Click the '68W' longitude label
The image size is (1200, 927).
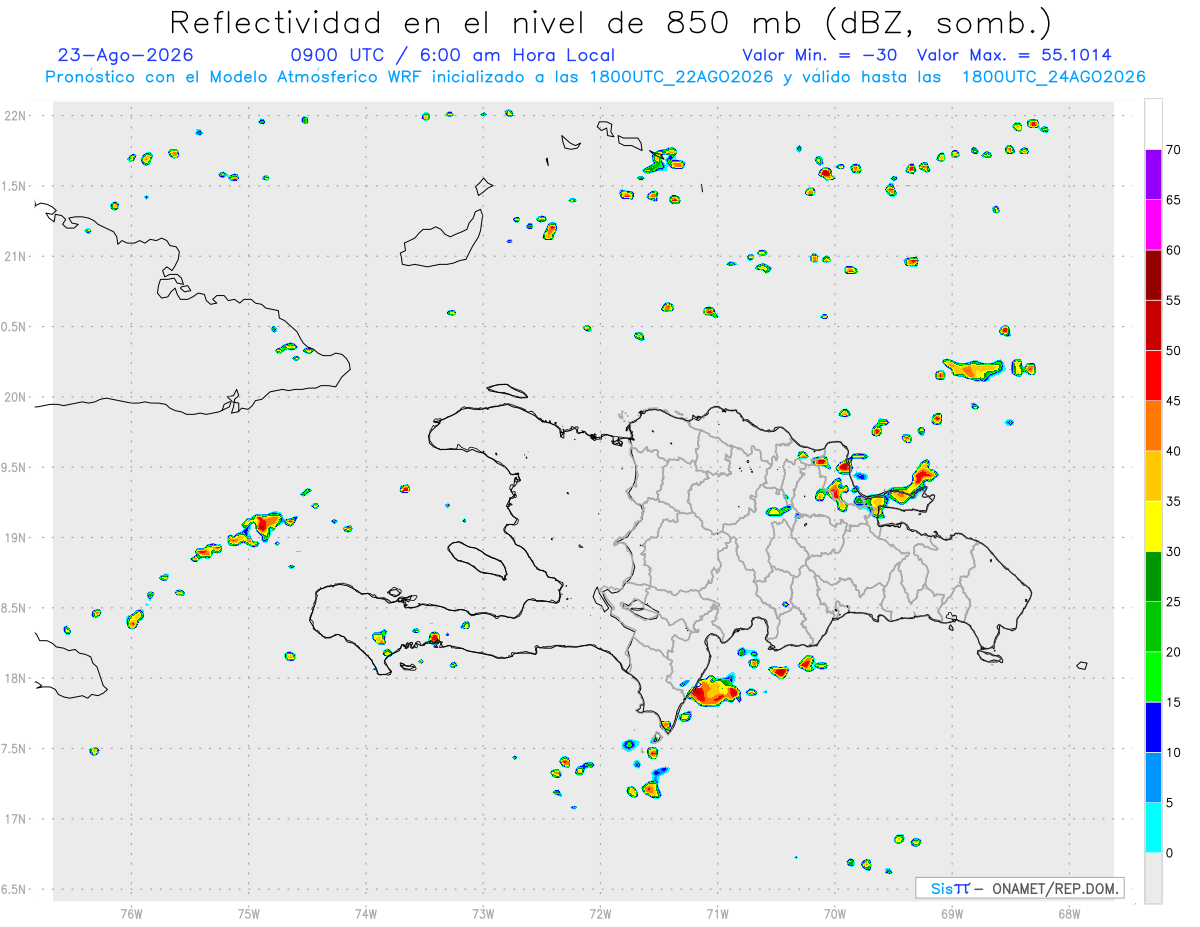[1069, 914]
